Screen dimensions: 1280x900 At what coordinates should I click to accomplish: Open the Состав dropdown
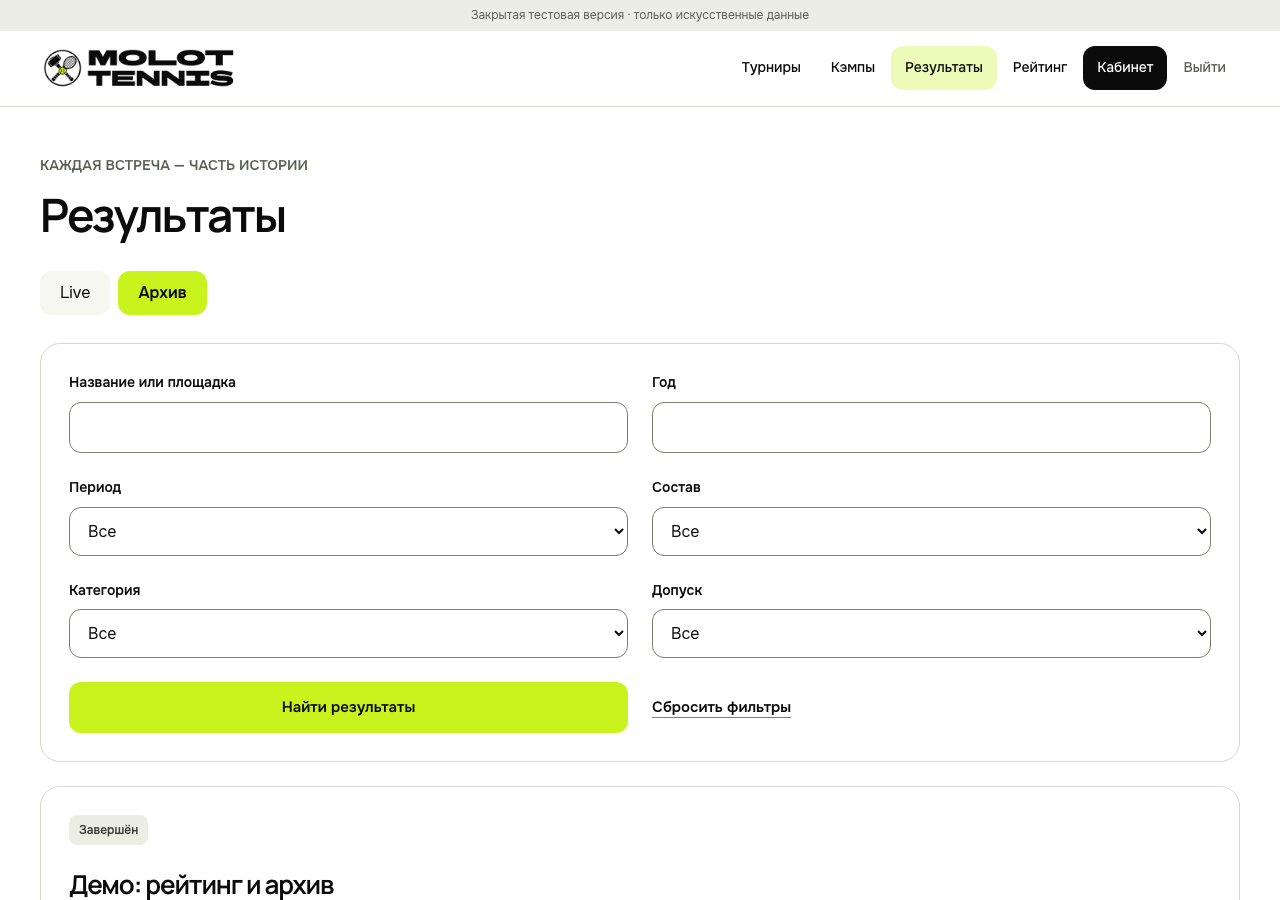click(x=931, y=532)
